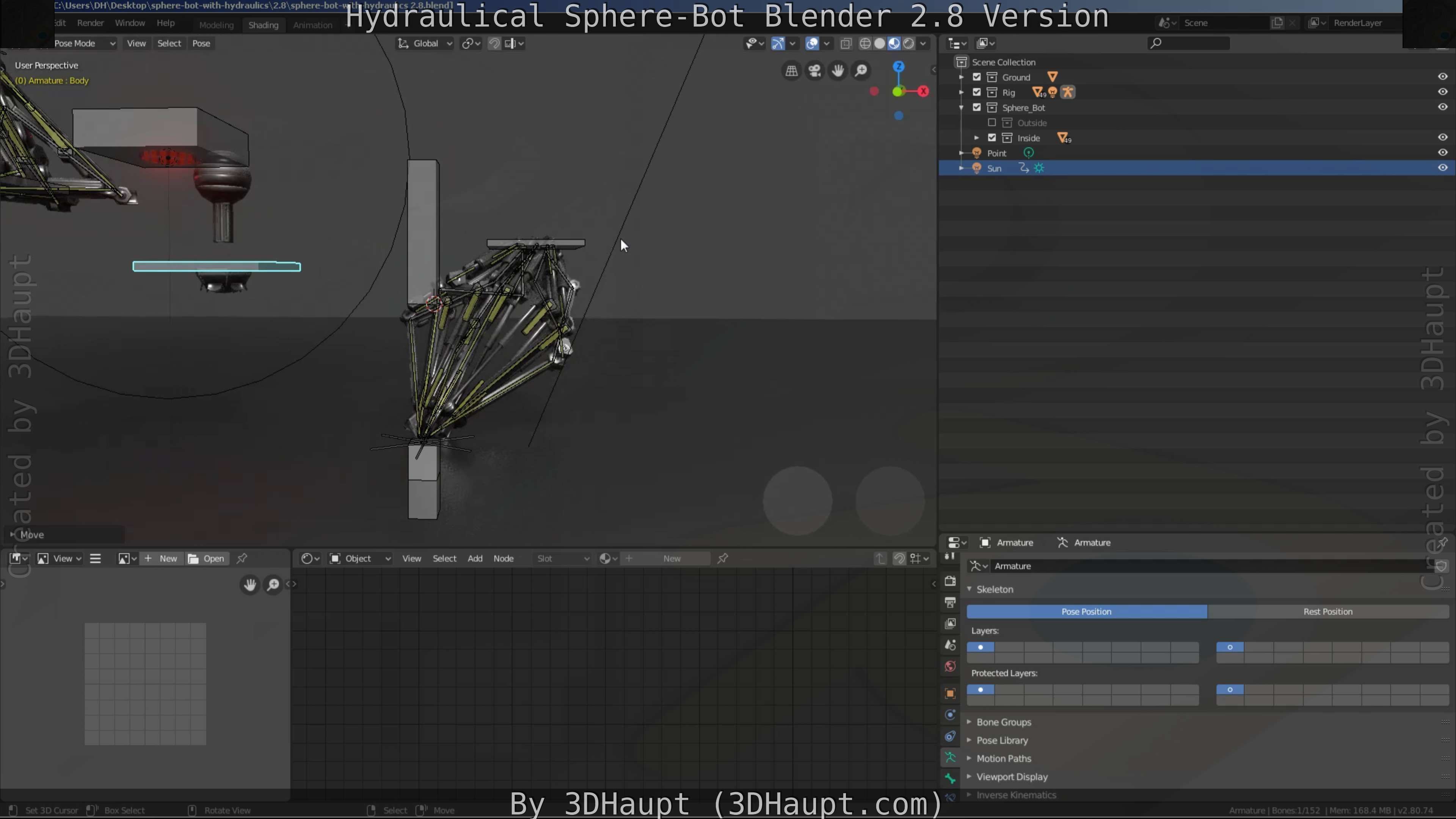The width and height of the screenshot is (1456, 819).
Task: Open the Window menu
Action: coord(130,23)
